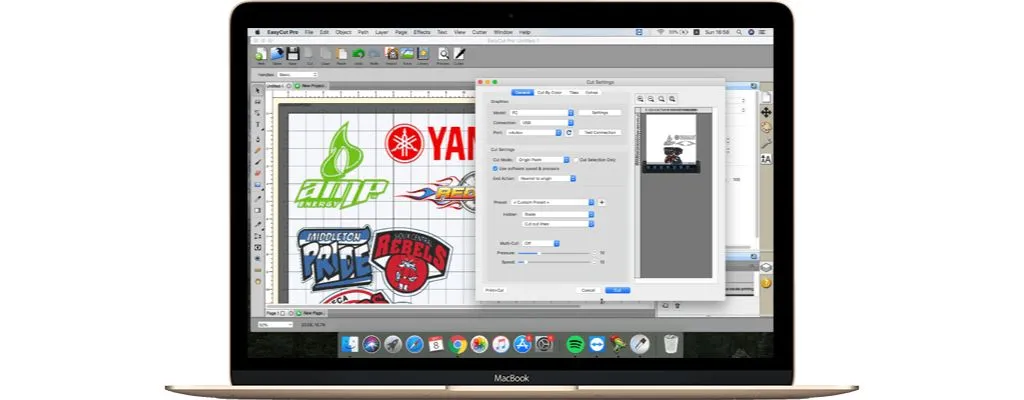Click the Preview magnifier toolbar icon

(443, 54)
